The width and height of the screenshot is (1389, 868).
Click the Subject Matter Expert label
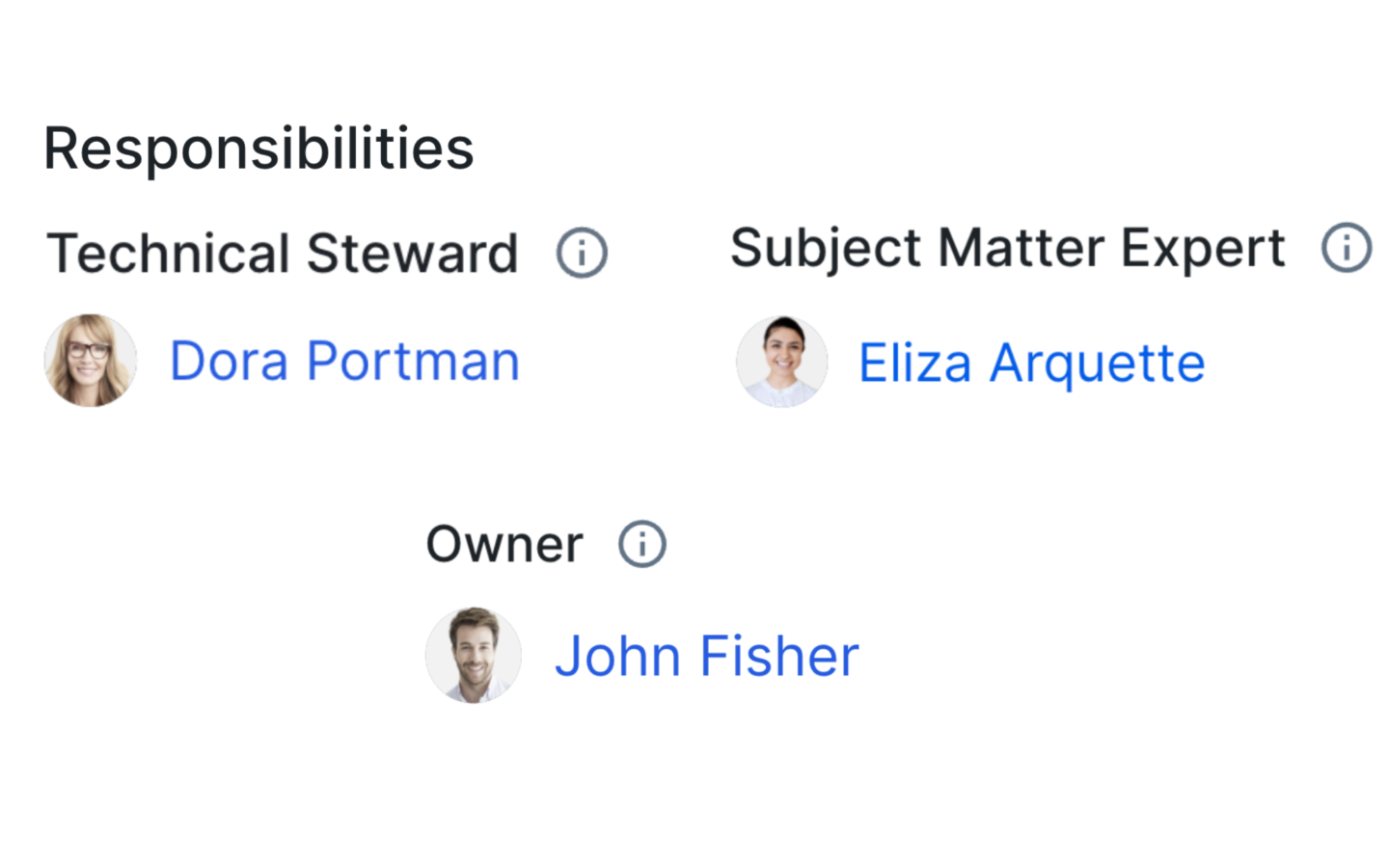[x=1007, y=249]
